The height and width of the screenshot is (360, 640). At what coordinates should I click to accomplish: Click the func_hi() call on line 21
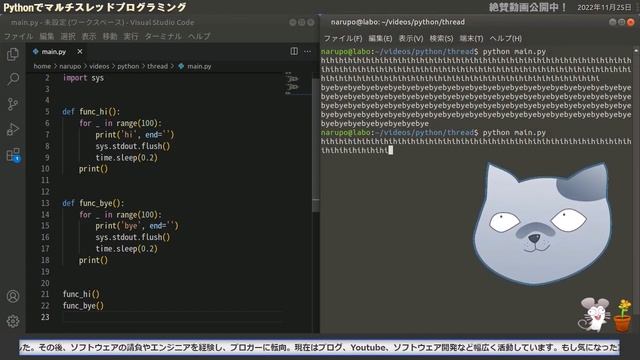tap(81, 294)
